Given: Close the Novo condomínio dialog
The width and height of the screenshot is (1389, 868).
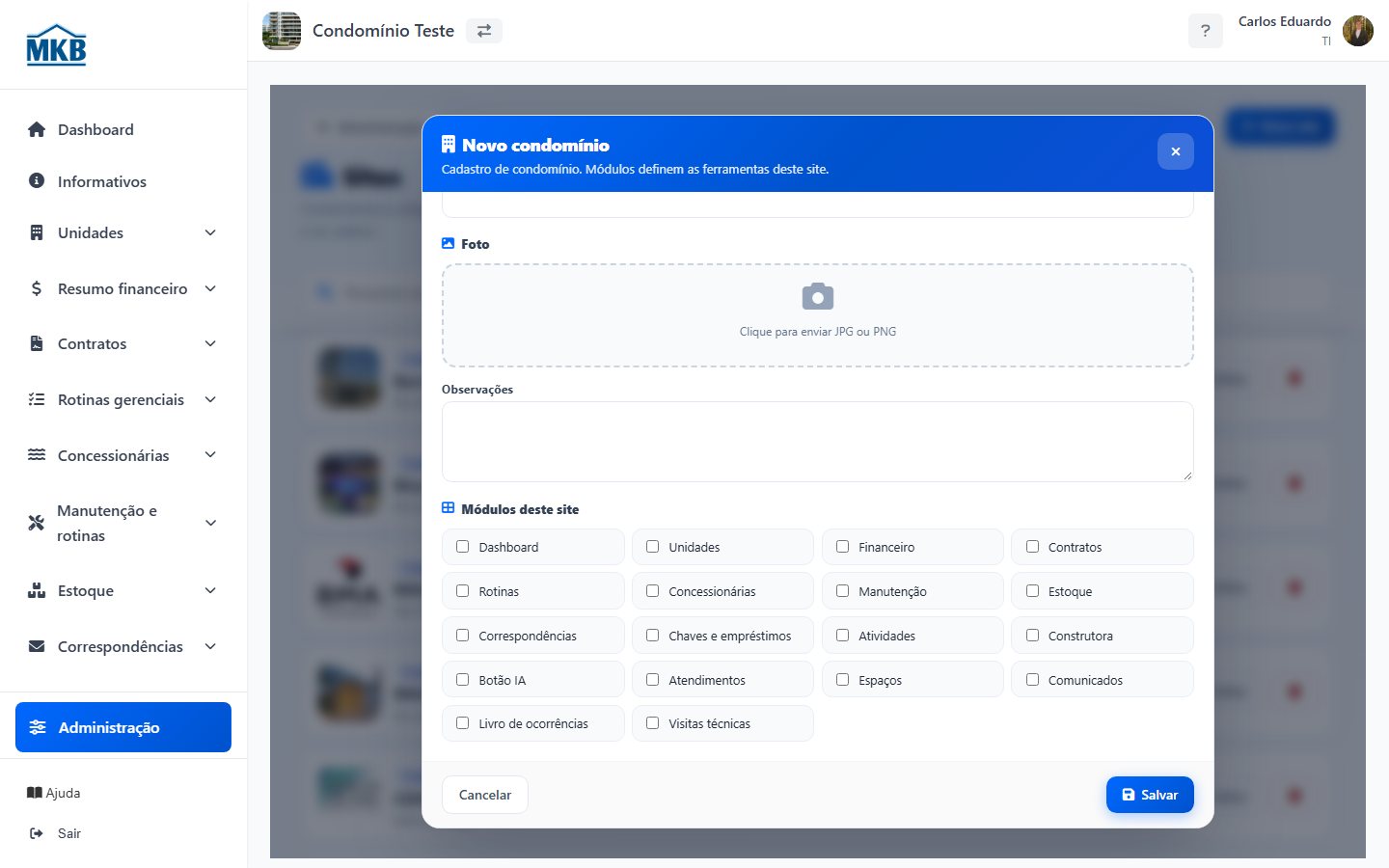Looking at the screenshot, I should [1175, 151].
